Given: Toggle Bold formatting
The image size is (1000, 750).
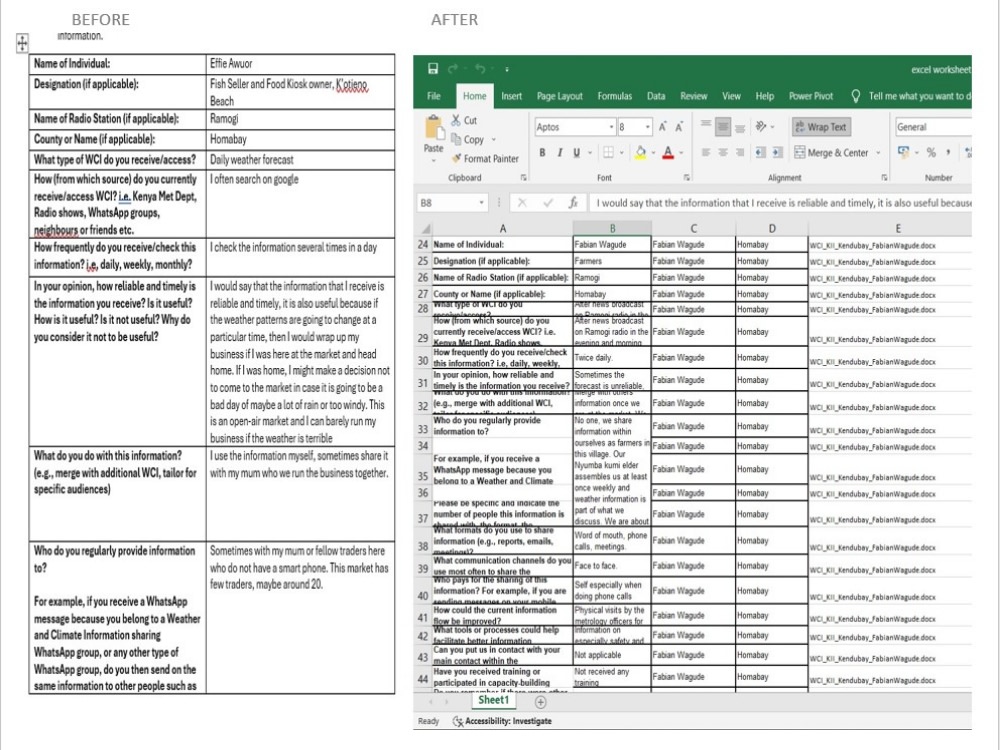Looking at the screenshot, I should 542,152.
